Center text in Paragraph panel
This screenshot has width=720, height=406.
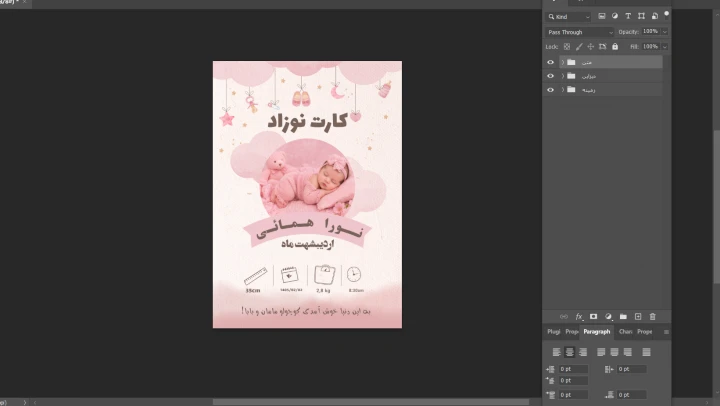569,352
